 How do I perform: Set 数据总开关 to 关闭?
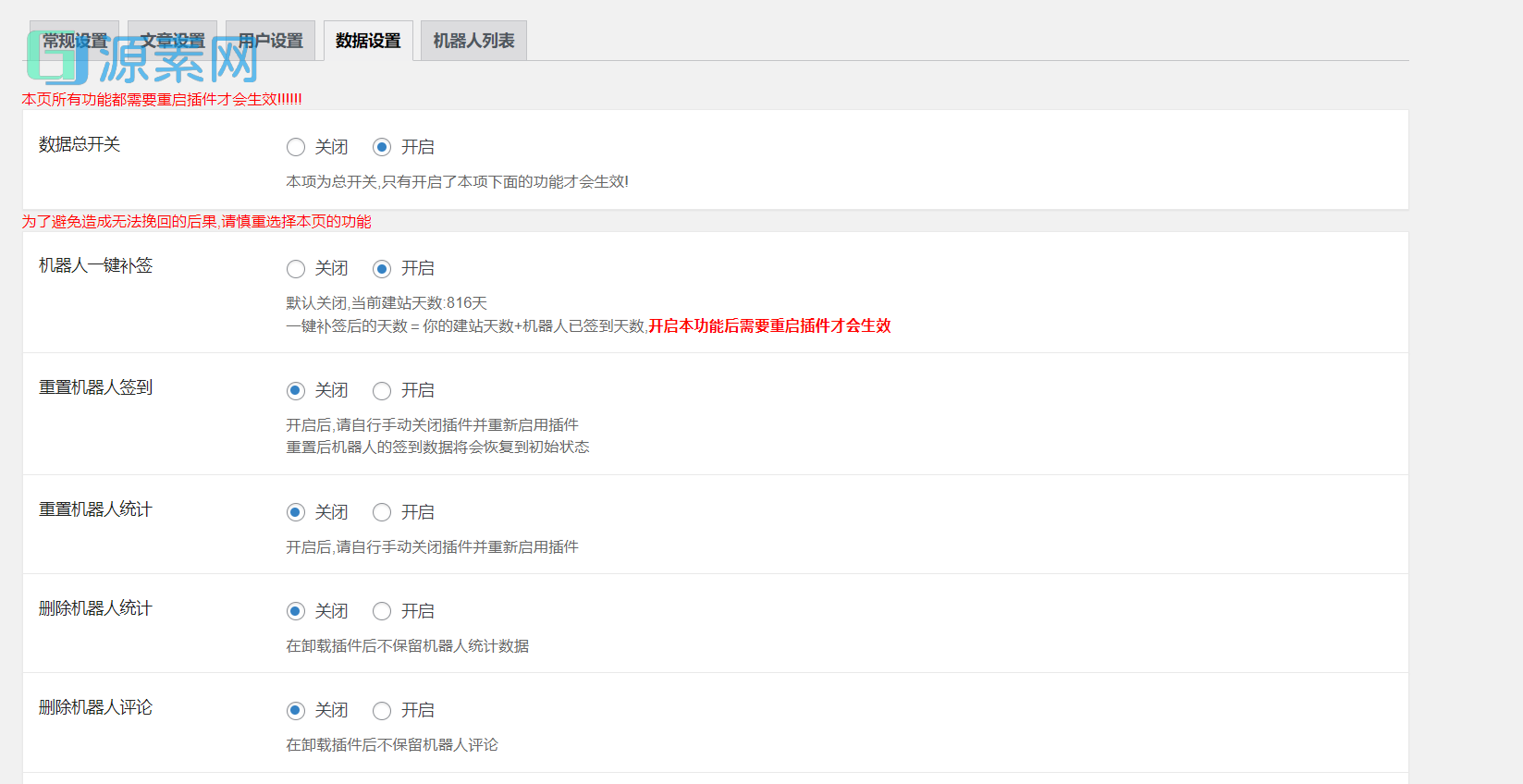click(296, 147)
